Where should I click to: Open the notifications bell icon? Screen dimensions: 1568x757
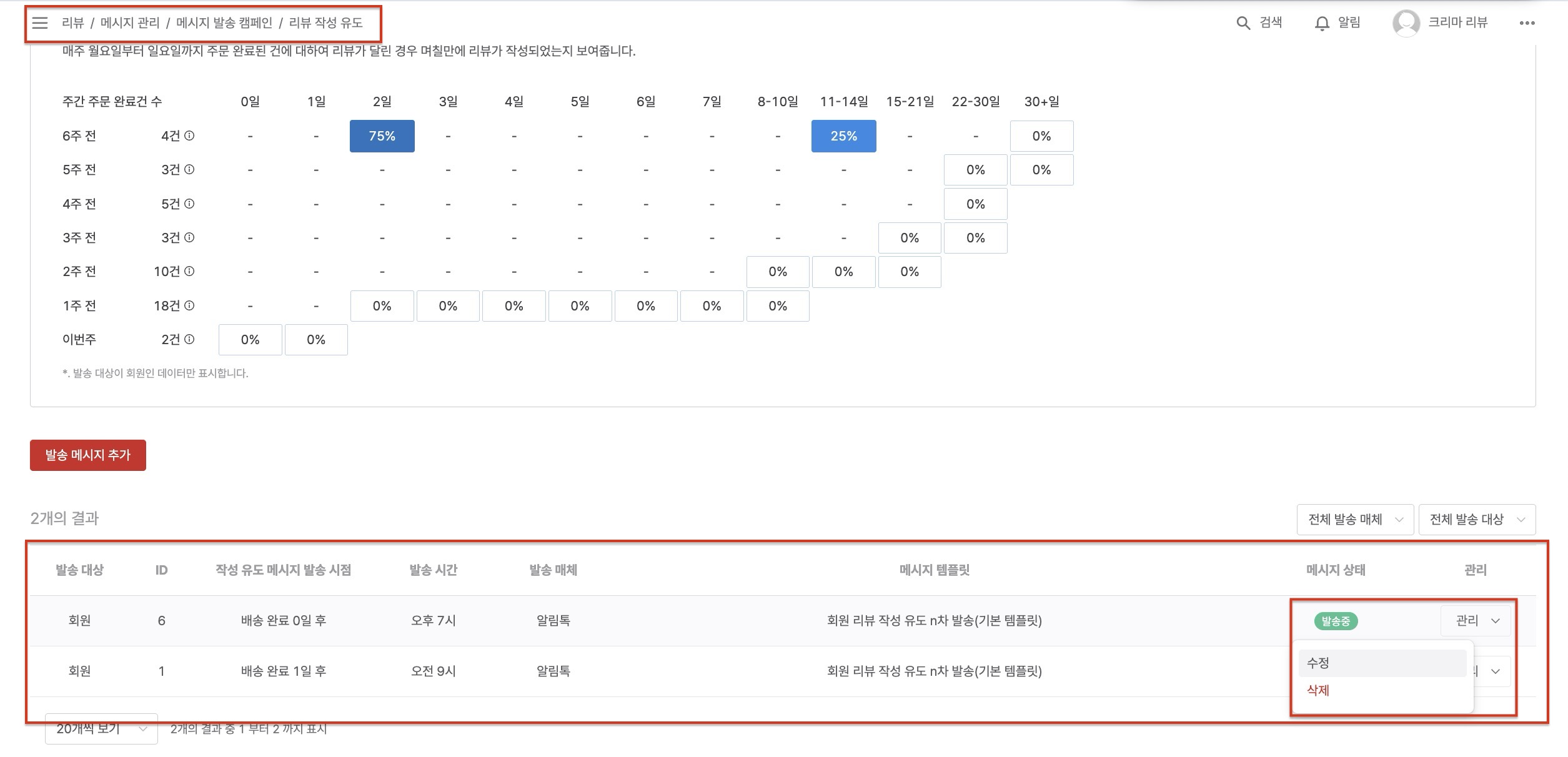click(x=1322, y=23)
